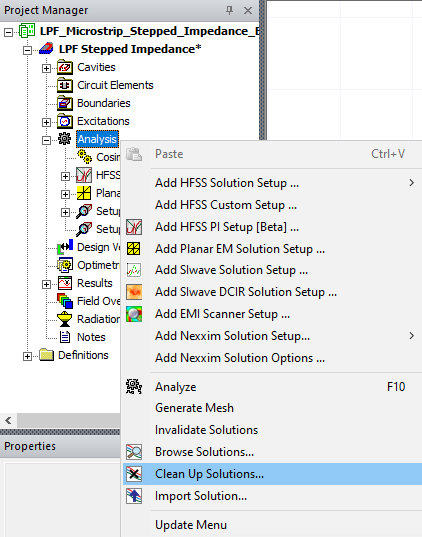Image resolution: width=422 pixels, height=537 pixels.
Task: Expand the Excitations node
Action: point(46,122)
